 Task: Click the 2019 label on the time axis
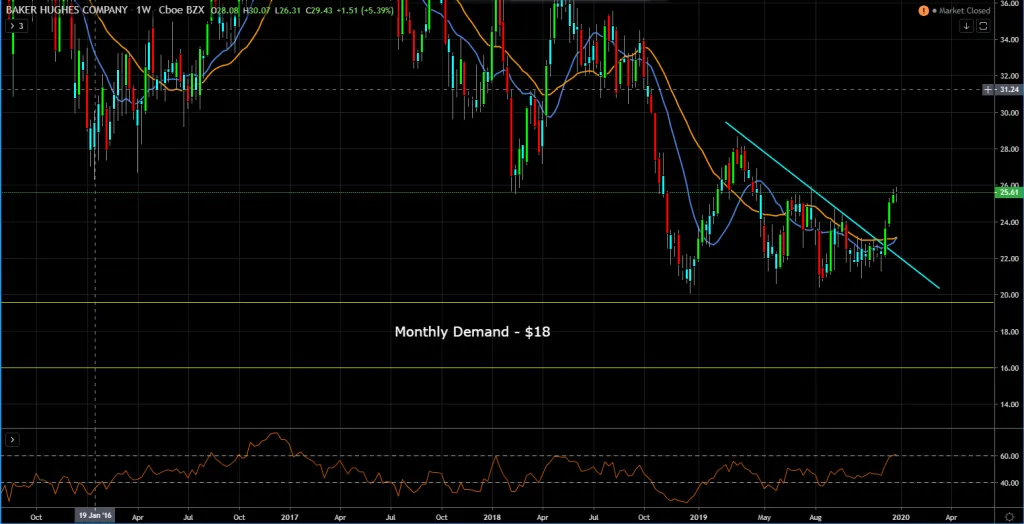pyautogui.click(x=698, y=516)
